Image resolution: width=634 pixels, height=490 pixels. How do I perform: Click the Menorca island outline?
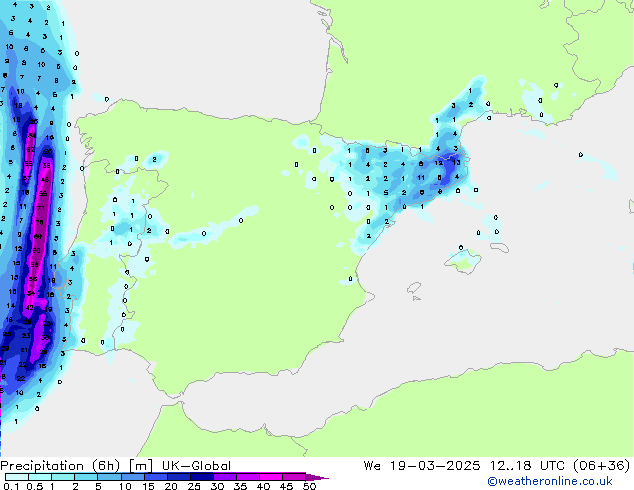(x=500, y=247)
